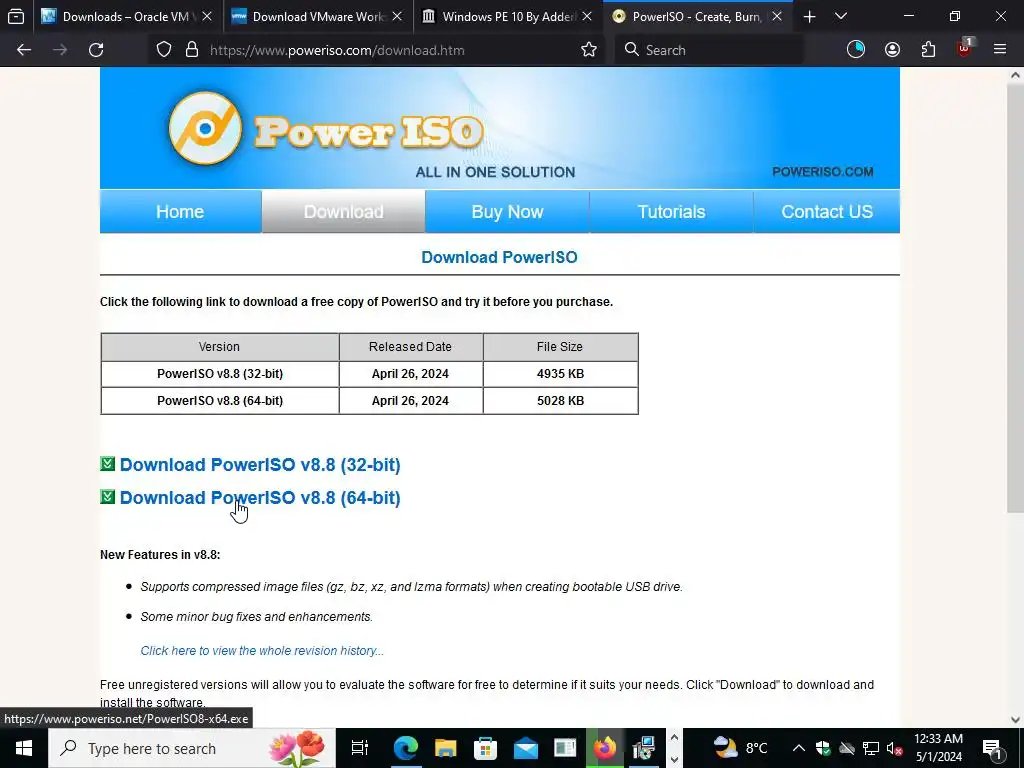Open weather widget showing 8°C

(x=740, y=748)
